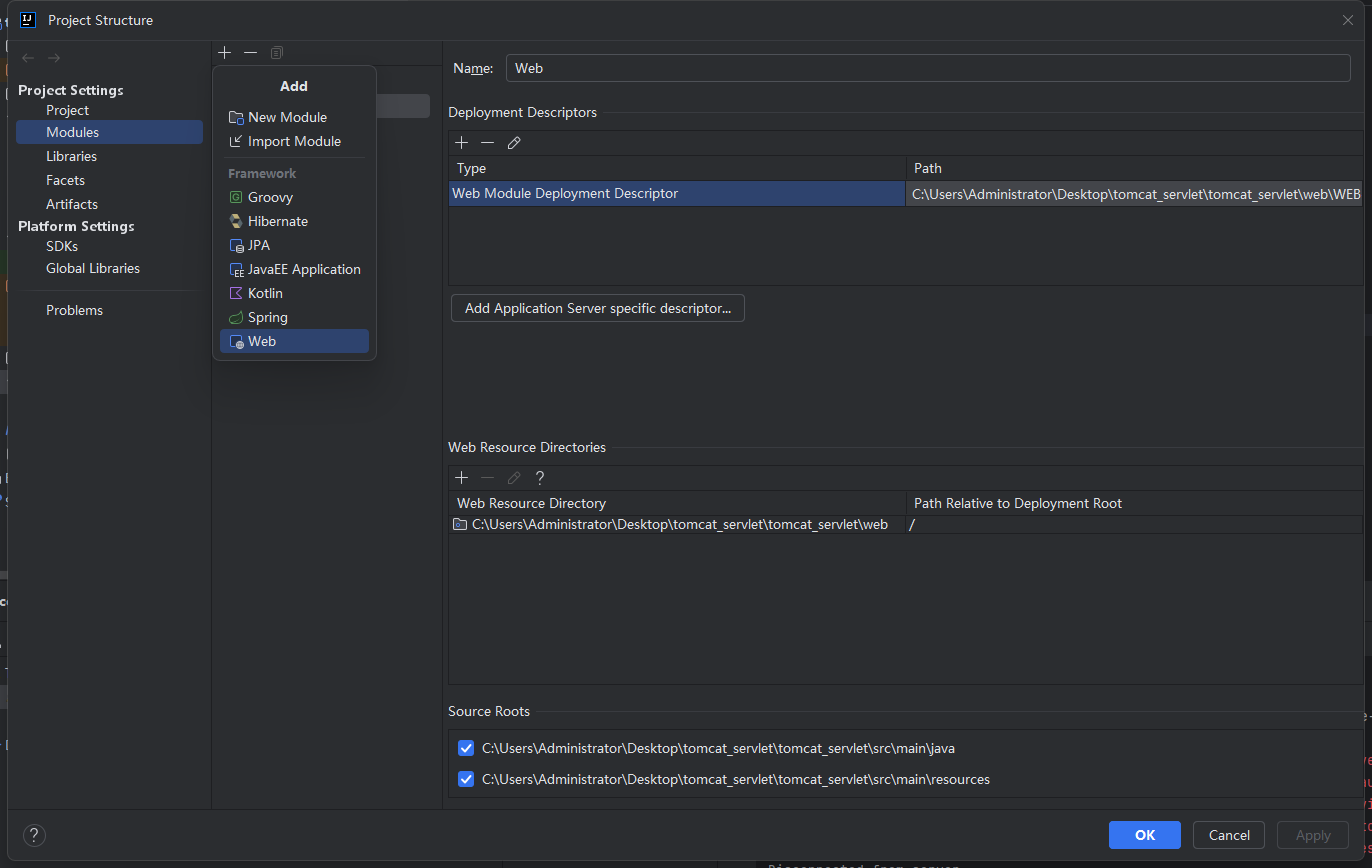Click the add module plus icon
Viewport: 1372px width, 868px height.
point(225,52)
